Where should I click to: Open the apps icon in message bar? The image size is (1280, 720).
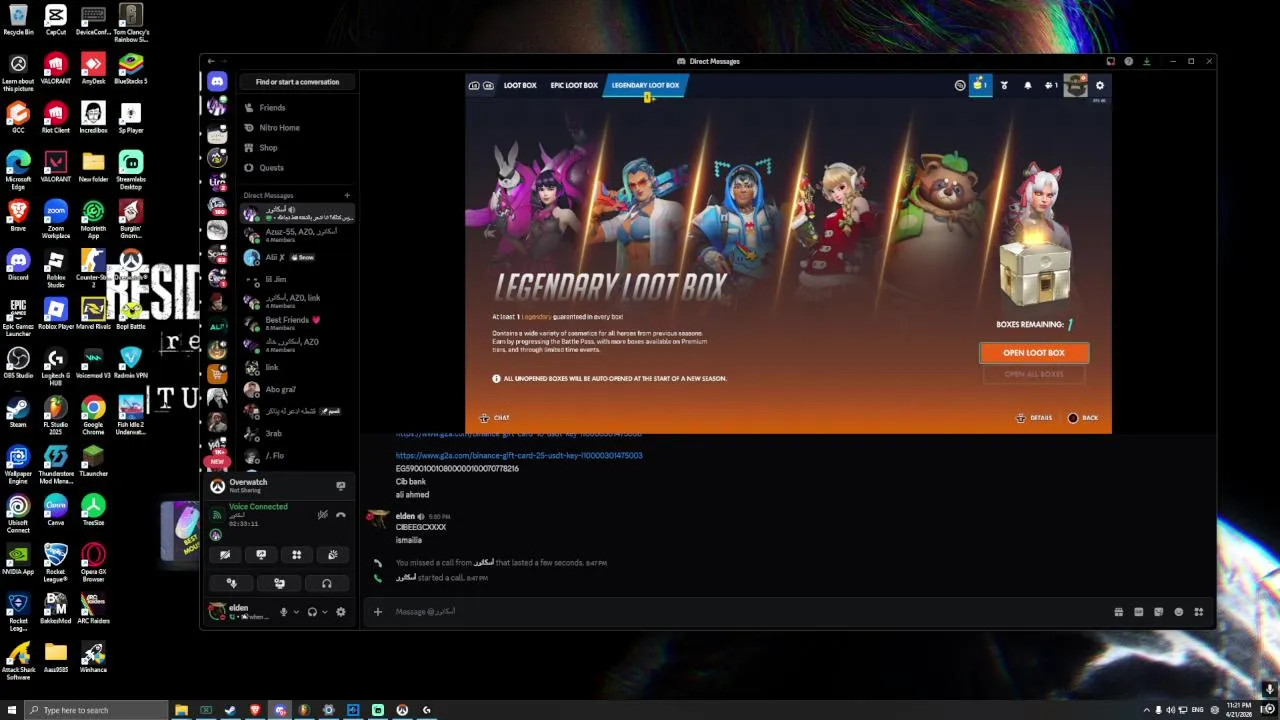point(1199,612)
